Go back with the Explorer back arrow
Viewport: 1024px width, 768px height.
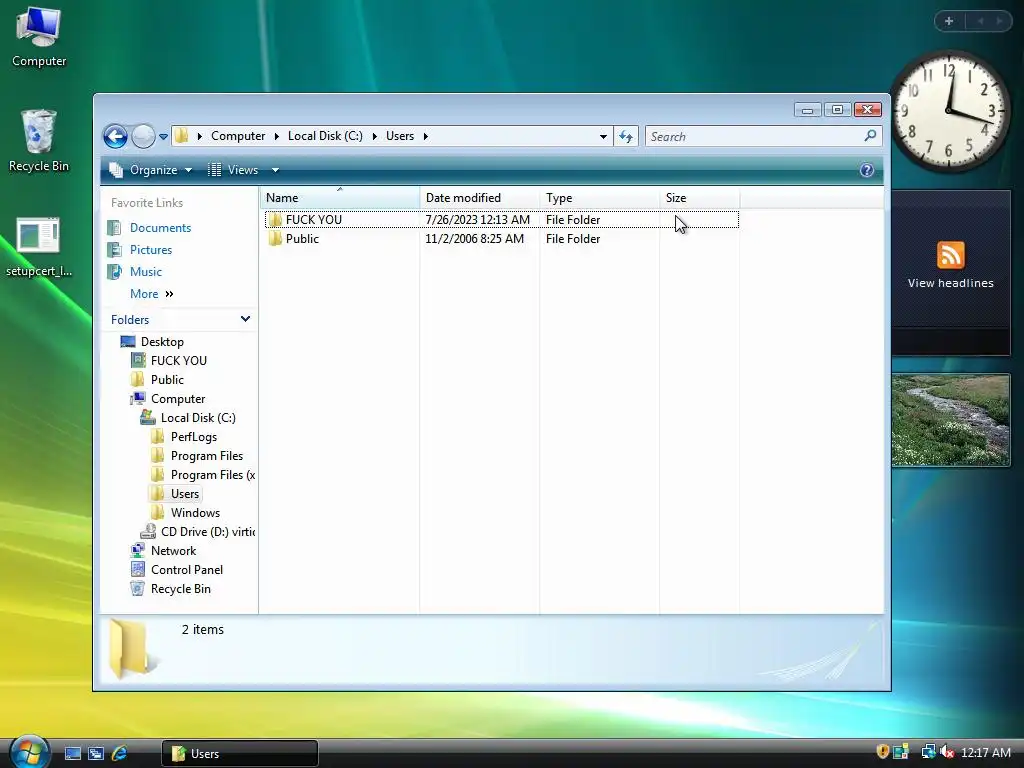[x=116, y=136]
